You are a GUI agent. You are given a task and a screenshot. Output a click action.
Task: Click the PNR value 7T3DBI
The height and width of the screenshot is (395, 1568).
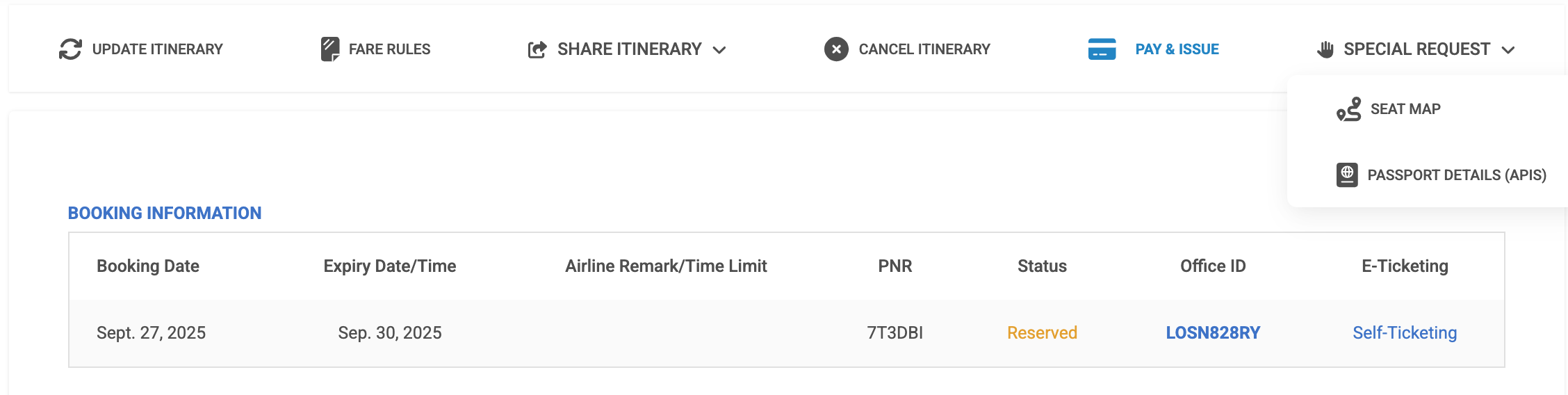[x=895, y=333]
